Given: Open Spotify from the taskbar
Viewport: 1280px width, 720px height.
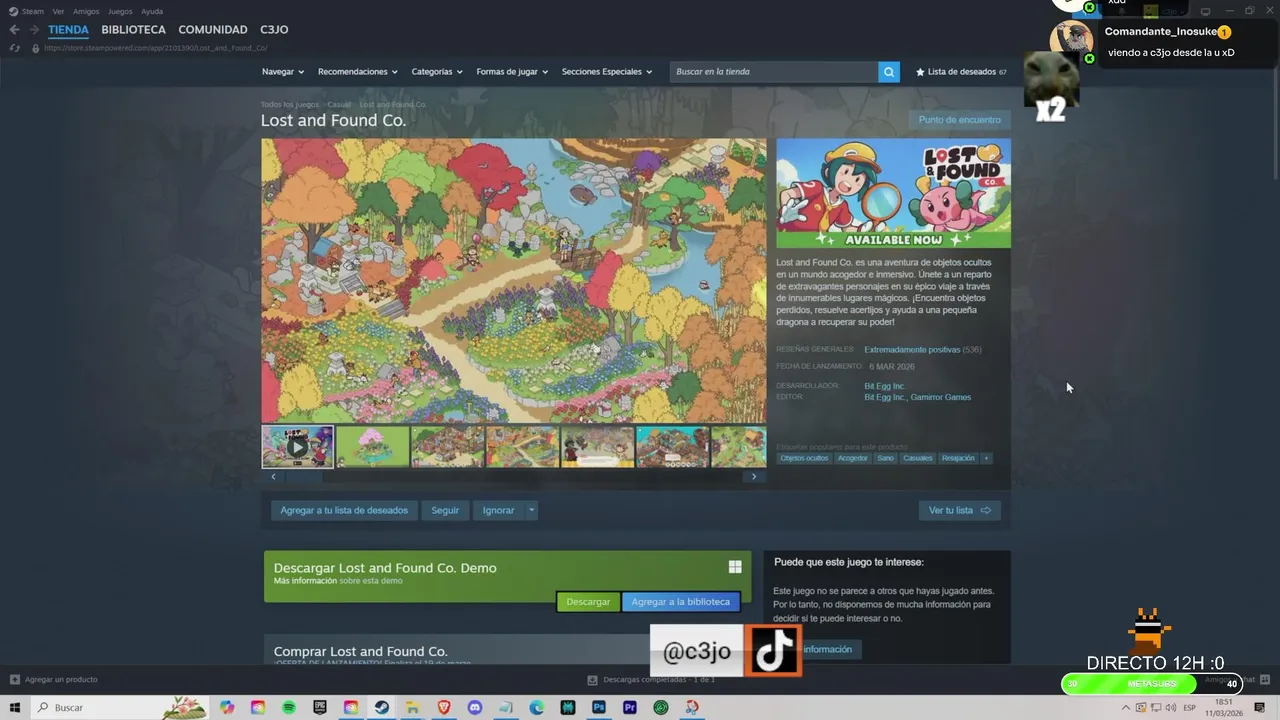Looking at the screenshot, I should point(289,707).
